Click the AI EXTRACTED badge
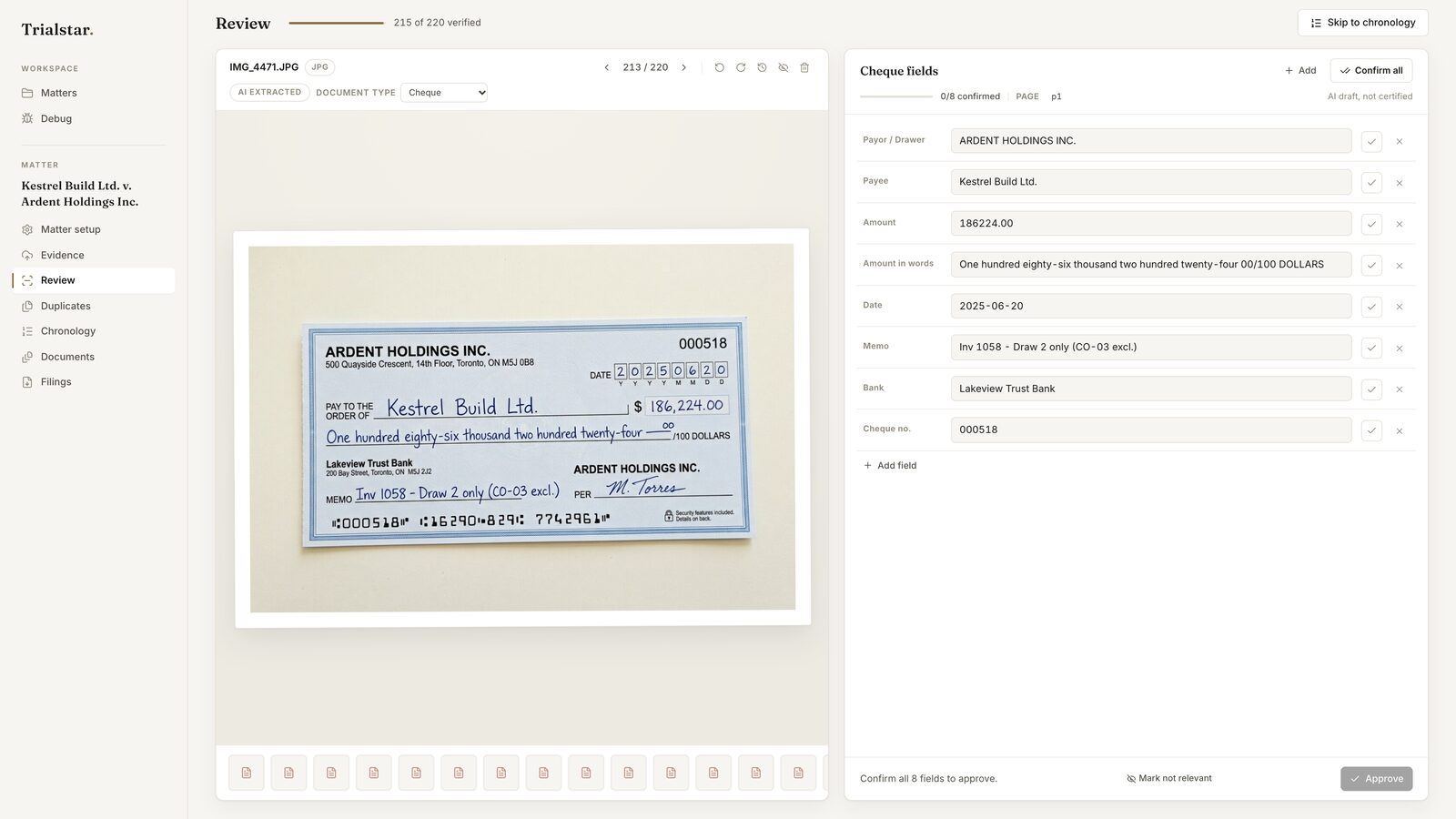The width and height of the screenshot is (1456, 819). coord(269,92)
